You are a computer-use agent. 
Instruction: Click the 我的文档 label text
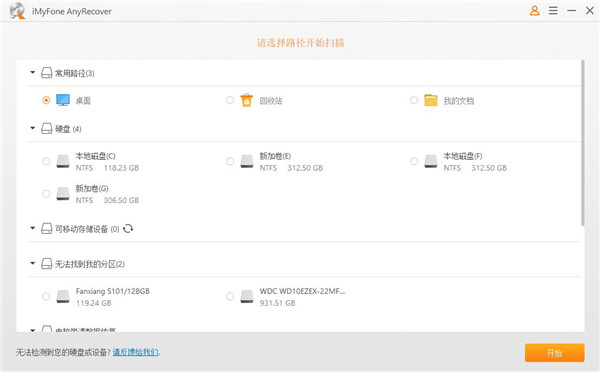[x=459, y=101]
